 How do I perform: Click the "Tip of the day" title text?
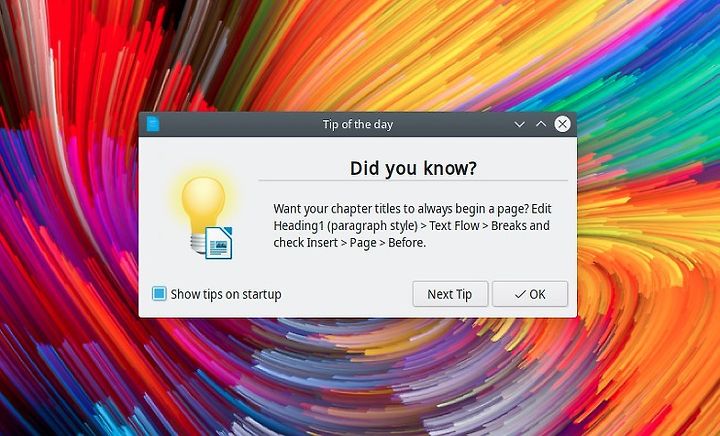(x=358, y=124)
